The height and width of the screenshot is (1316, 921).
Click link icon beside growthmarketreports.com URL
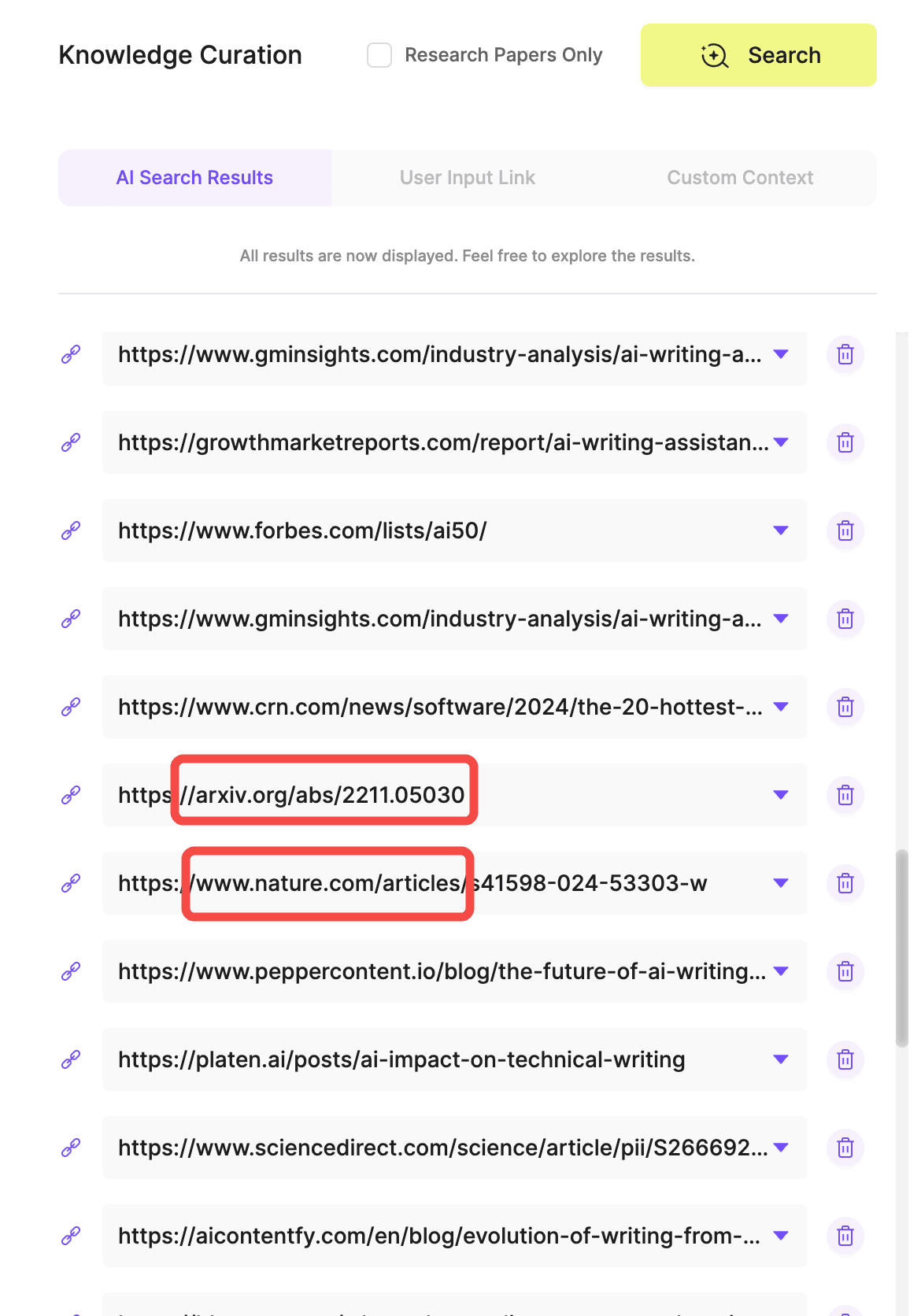pyautogui.click(x=71, y=442)
